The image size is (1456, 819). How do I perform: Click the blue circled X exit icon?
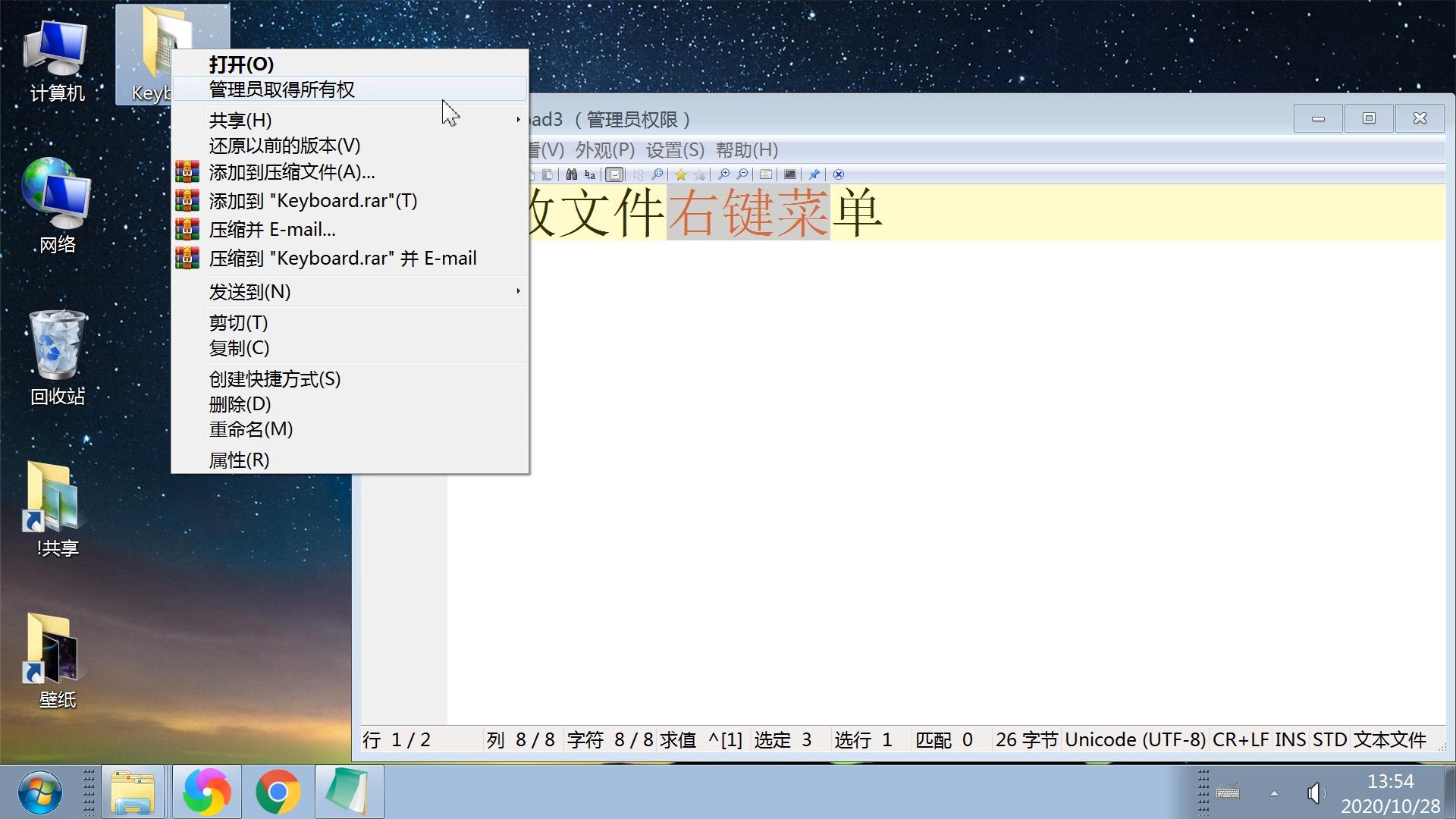(x=838, y=174)
